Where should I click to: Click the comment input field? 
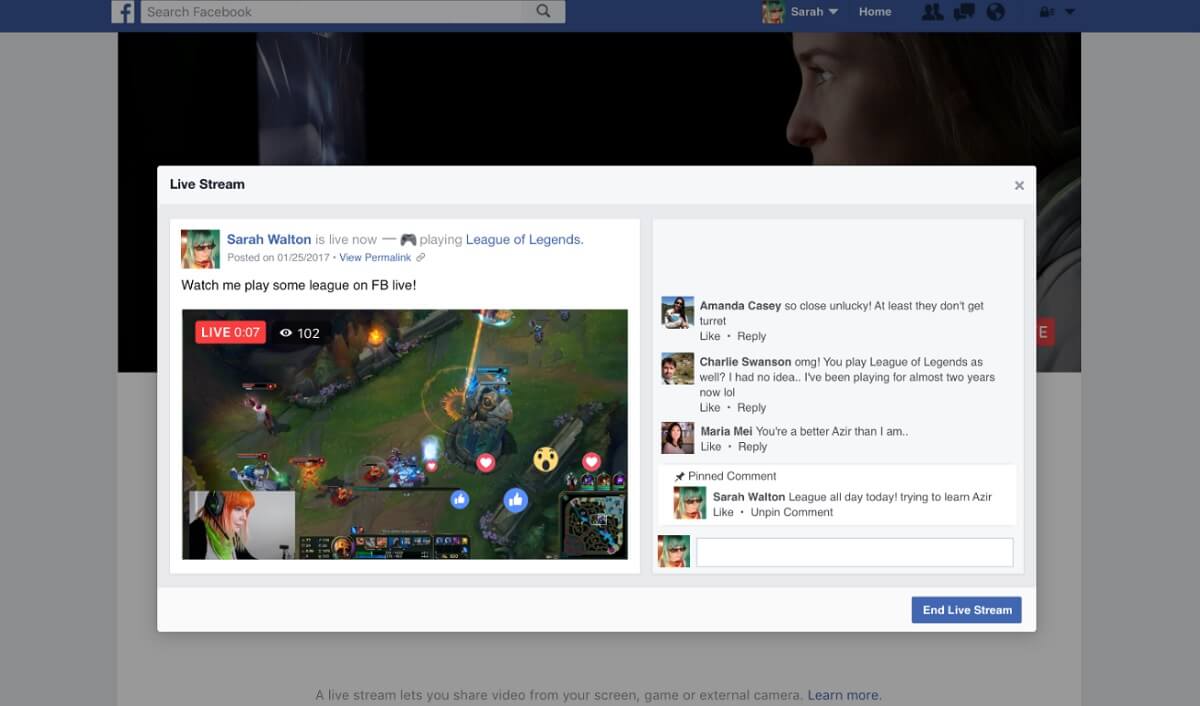tap(855, 551)
